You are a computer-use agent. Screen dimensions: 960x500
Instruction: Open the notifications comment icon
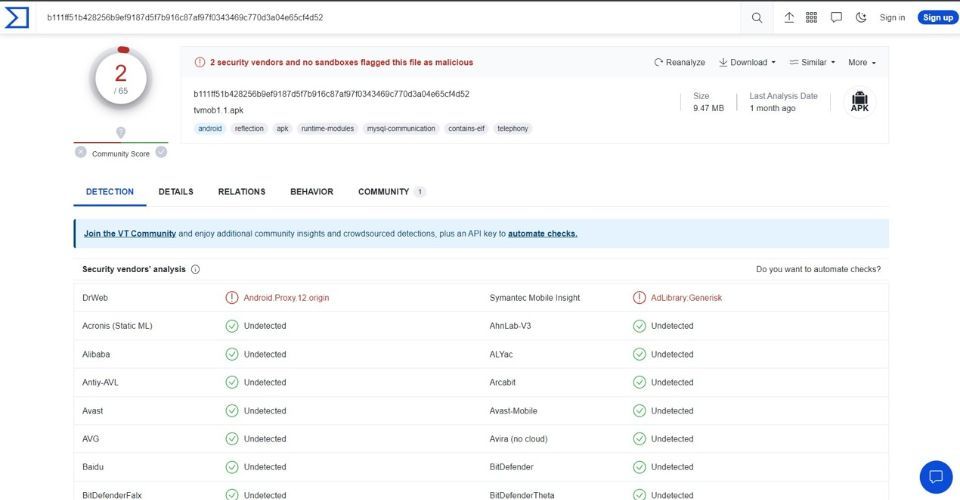tap(836, 18)
